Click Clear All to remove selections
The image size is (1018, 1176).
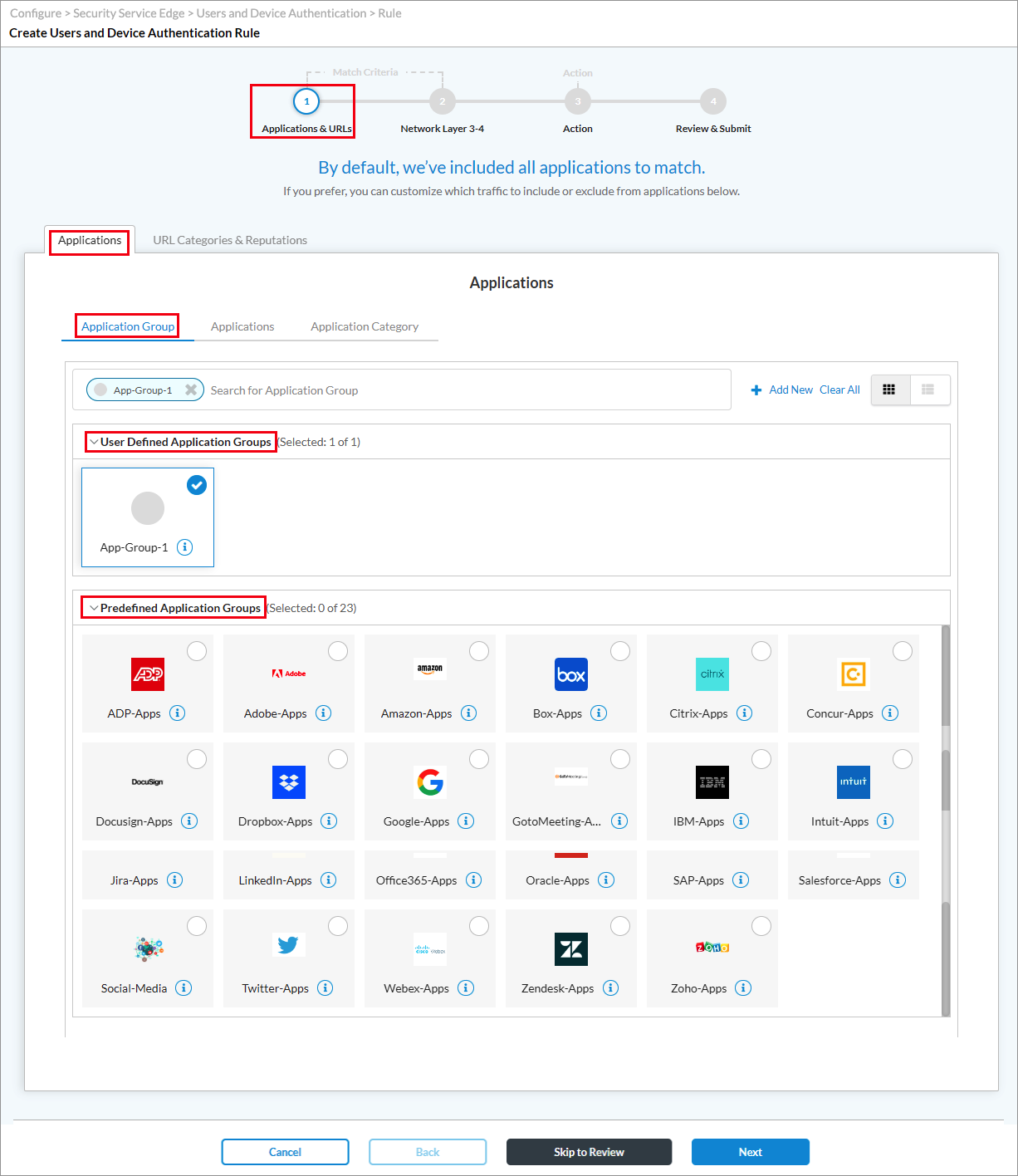839,390
